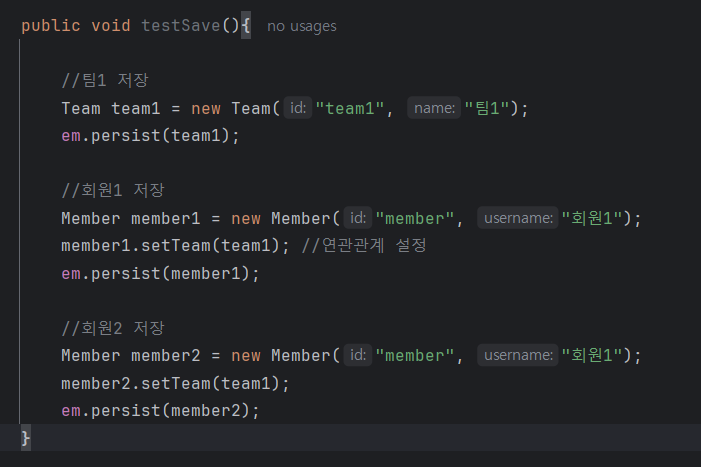
Task: Click the member2.setTeam(team1) call
Action: click(175, 383)
